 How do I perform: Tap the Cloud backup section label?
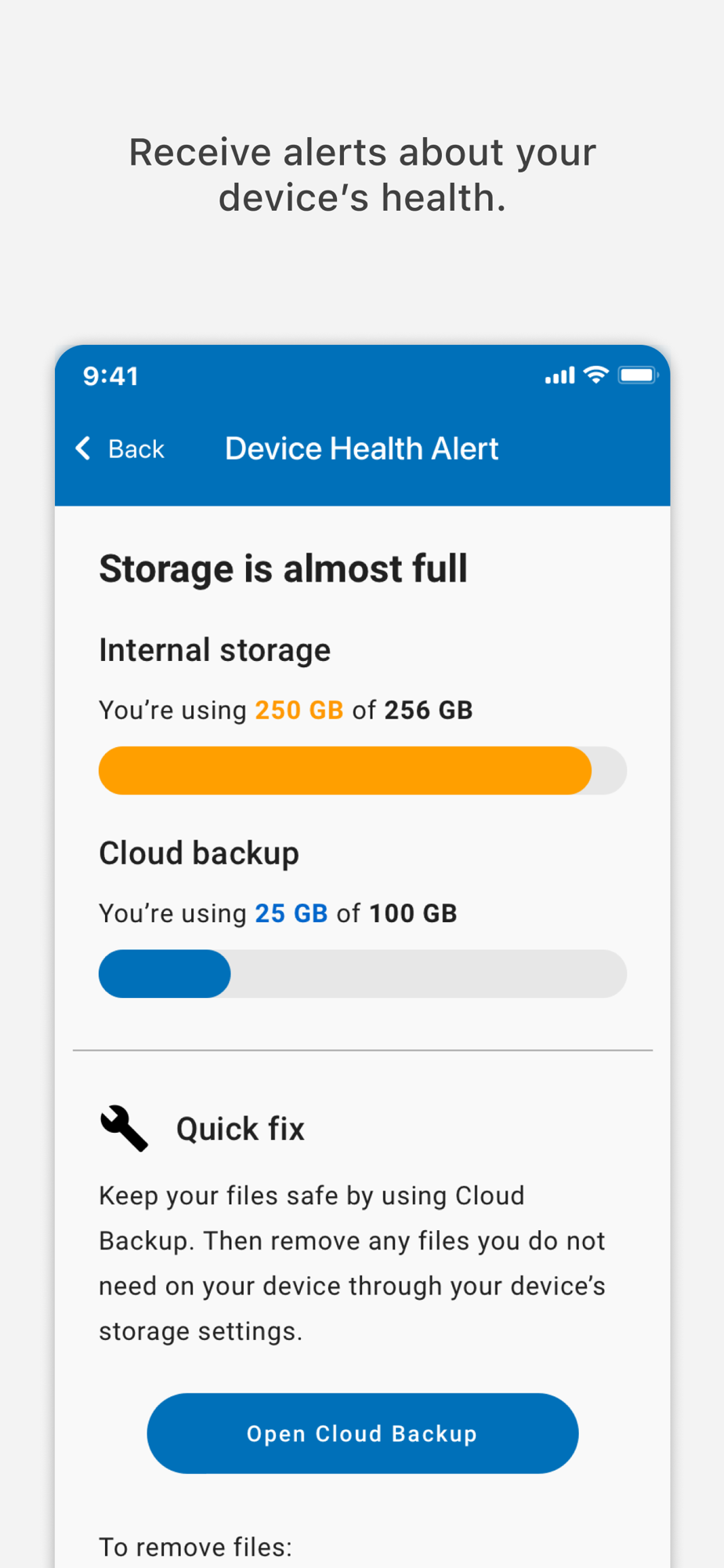click(x=199, y=853)
